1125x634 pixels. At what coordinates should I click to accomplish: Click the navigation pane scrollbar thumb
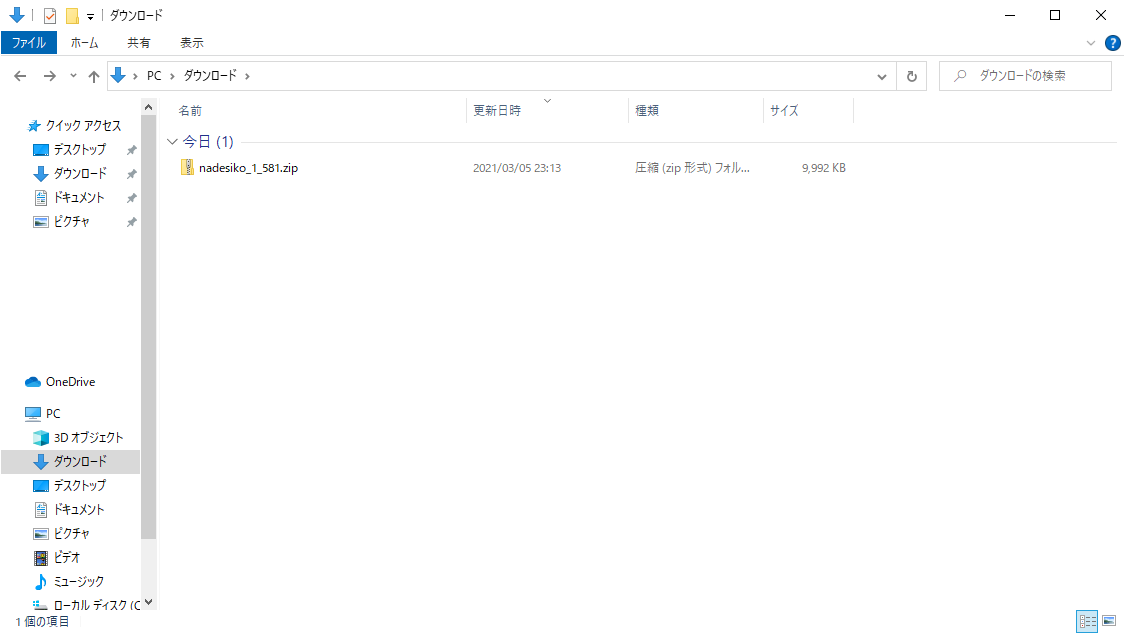(x=149, y=327)
